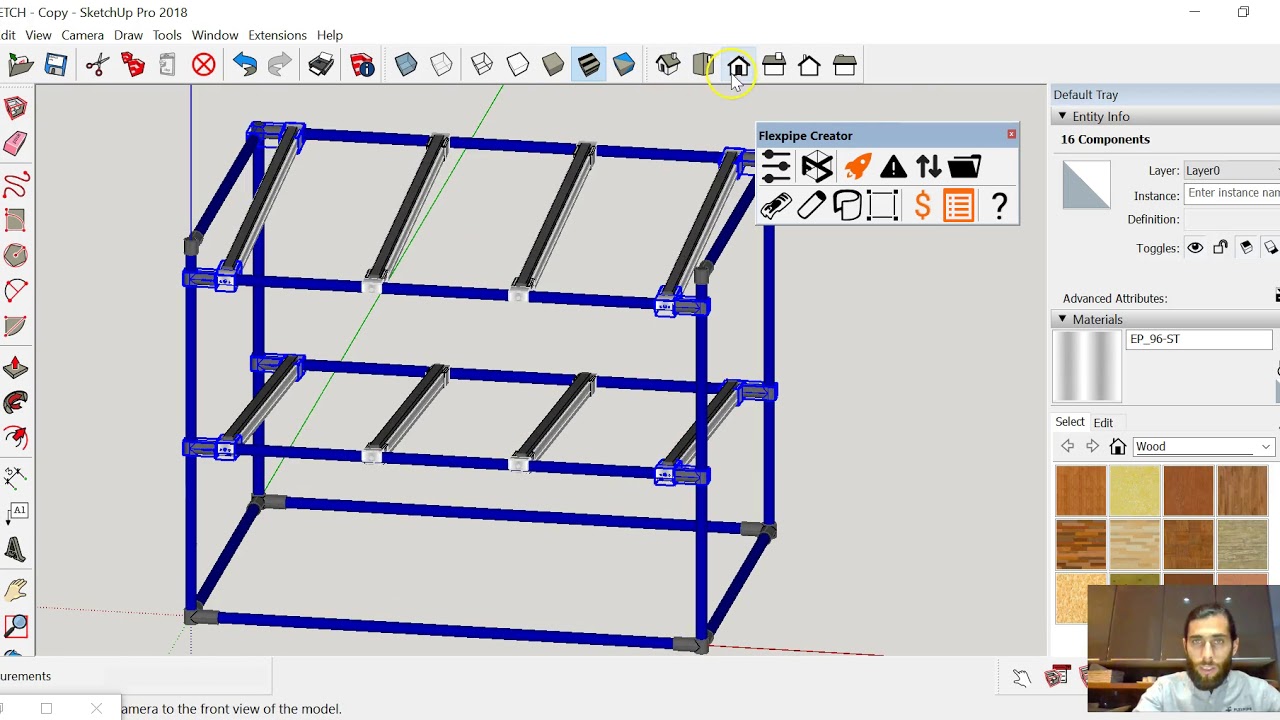
Task: Open the Layer0 layer dropdown
Action: coord(1232,171)
